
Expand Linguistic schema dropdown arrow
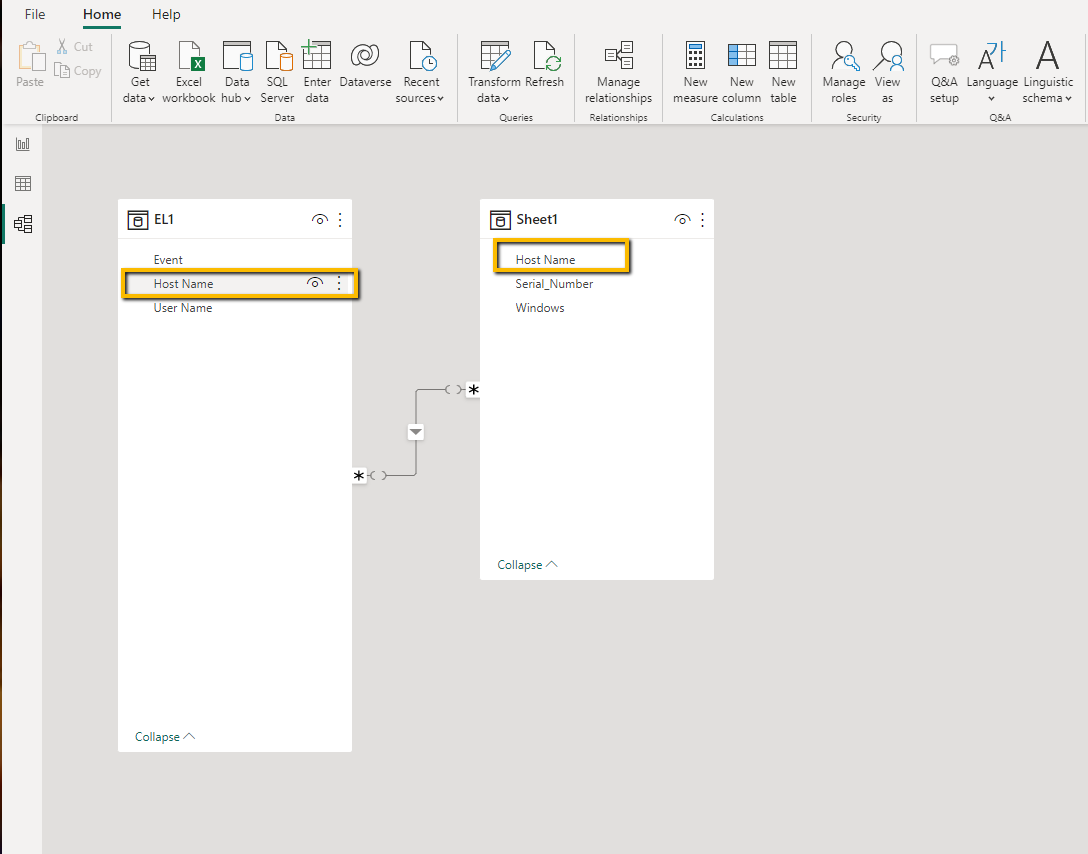(x=1068, y=99)
